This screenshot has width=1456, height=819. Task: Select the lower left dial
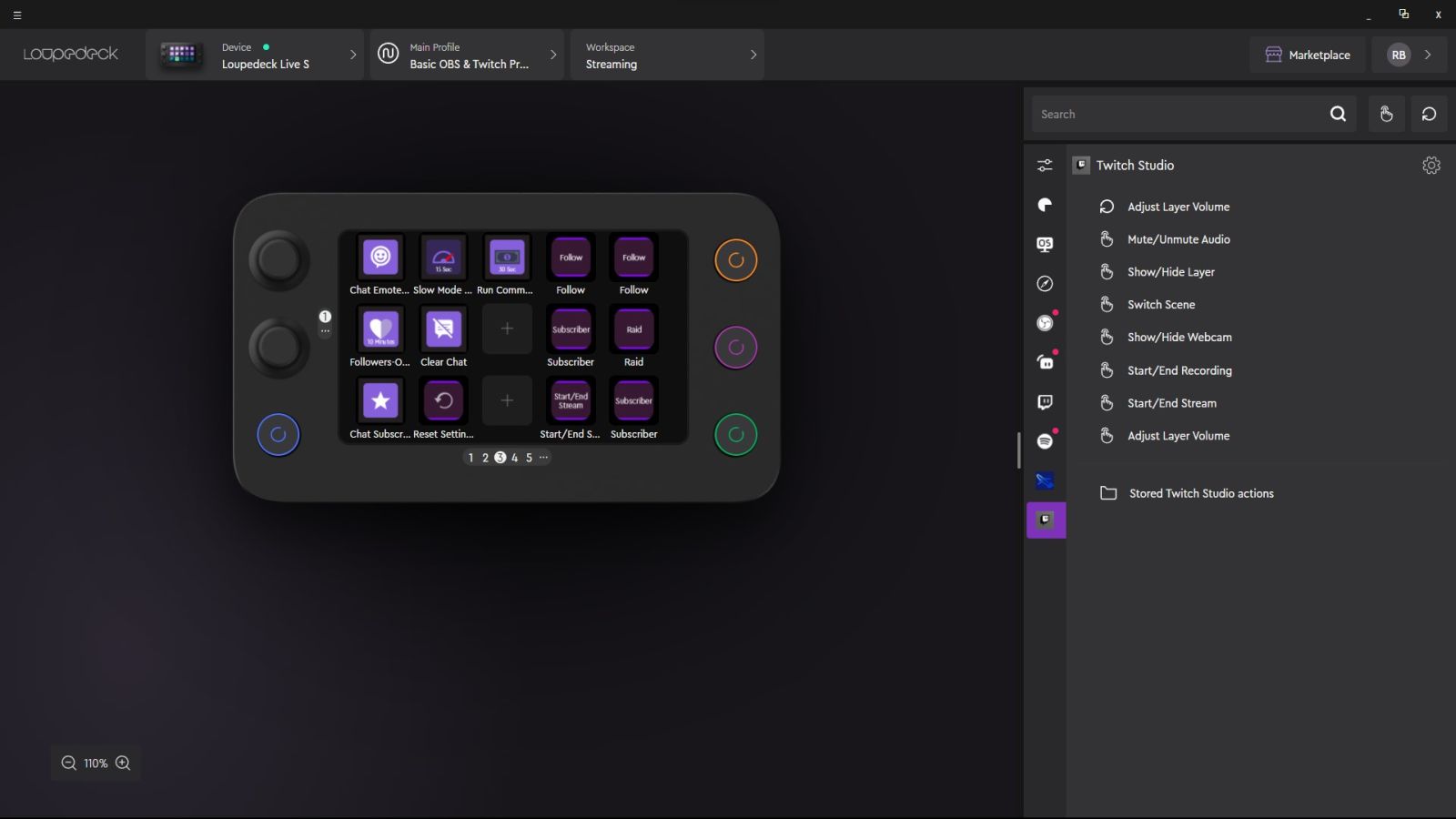pyautogui.click(x=278, y=347)
